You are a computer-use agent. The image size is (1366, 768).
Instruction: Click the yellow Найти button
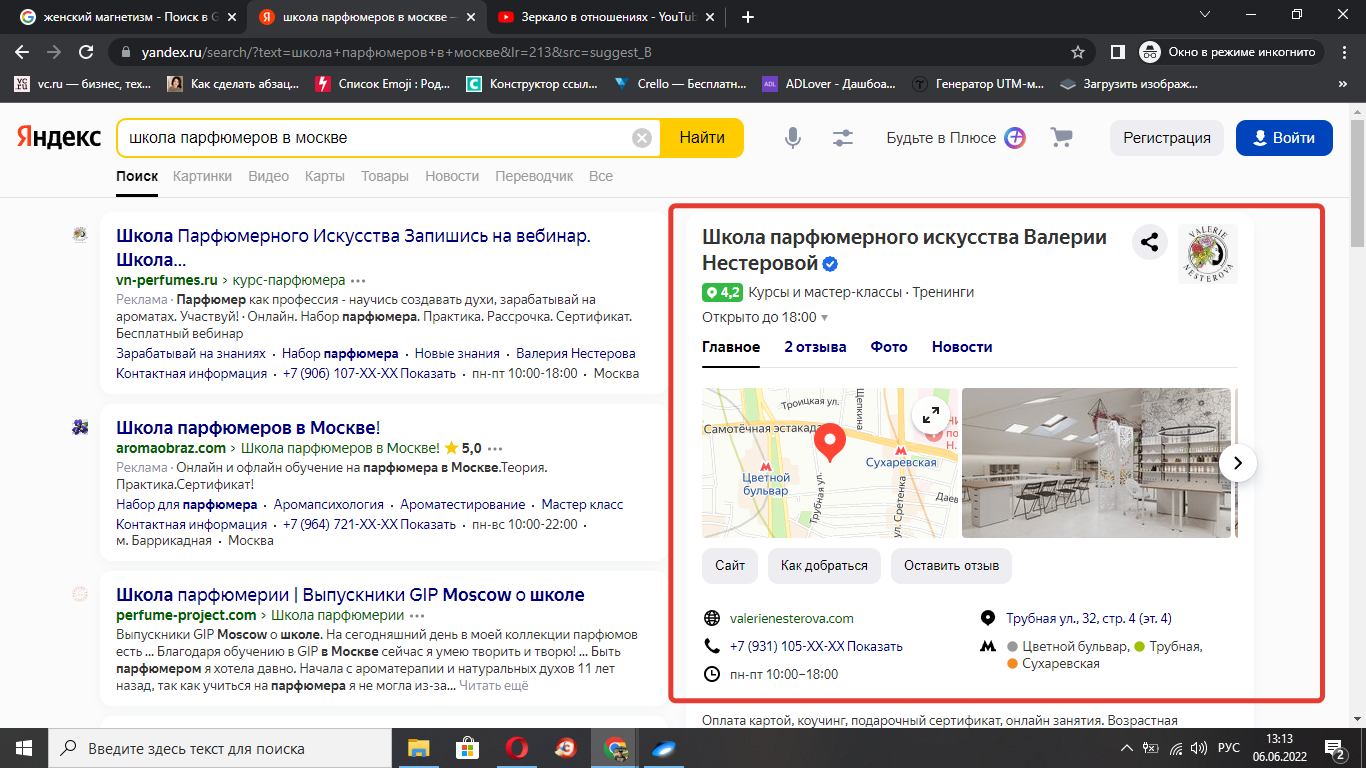[702, 138]
